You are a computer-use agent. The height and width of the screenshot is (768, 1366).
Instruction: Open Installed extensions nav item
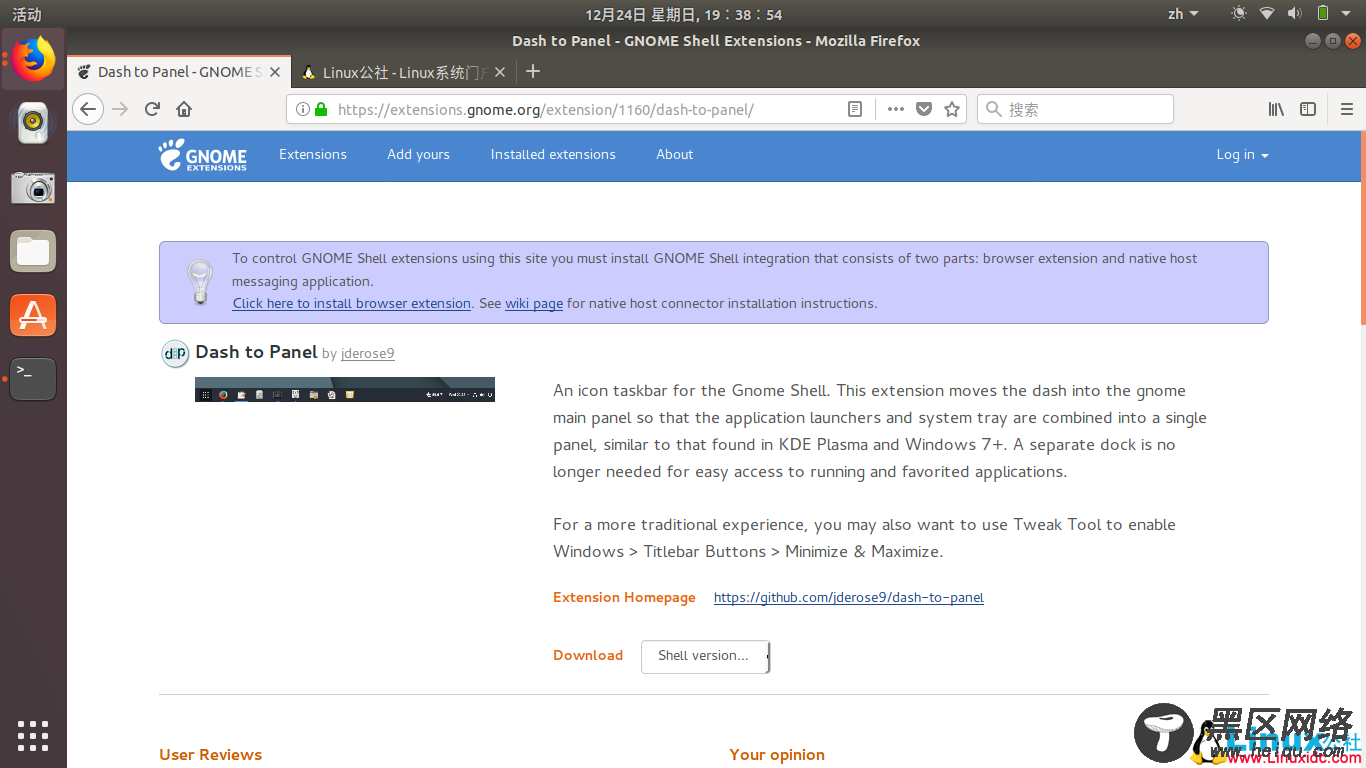pyautogui.click(x=553, y=155)
